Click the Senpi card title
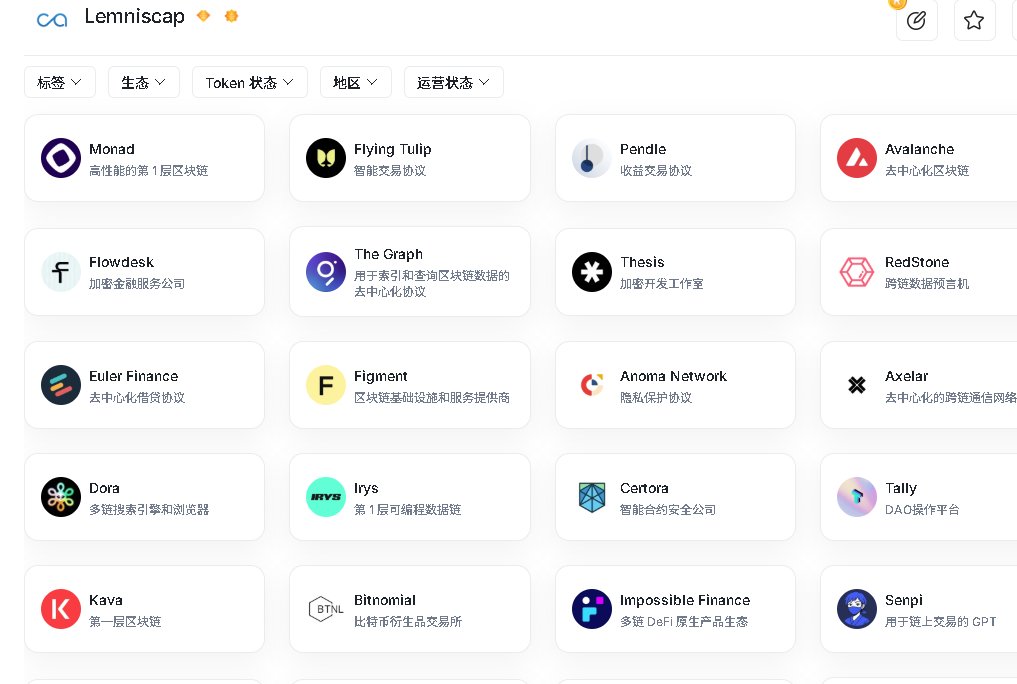The width and height of the screenshot is (1017, 684). 903,600
